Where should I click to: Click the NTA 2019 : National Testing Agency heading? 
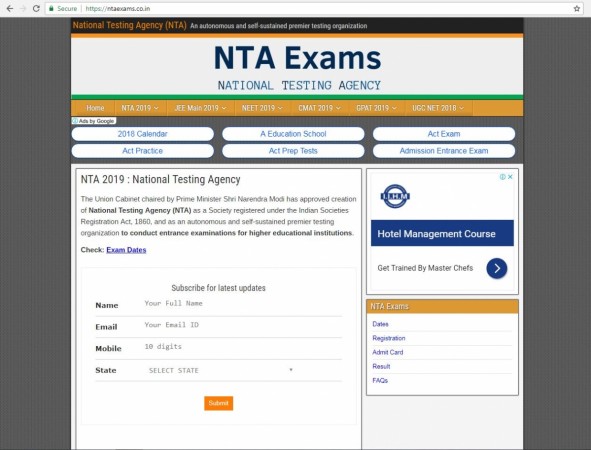161,179
